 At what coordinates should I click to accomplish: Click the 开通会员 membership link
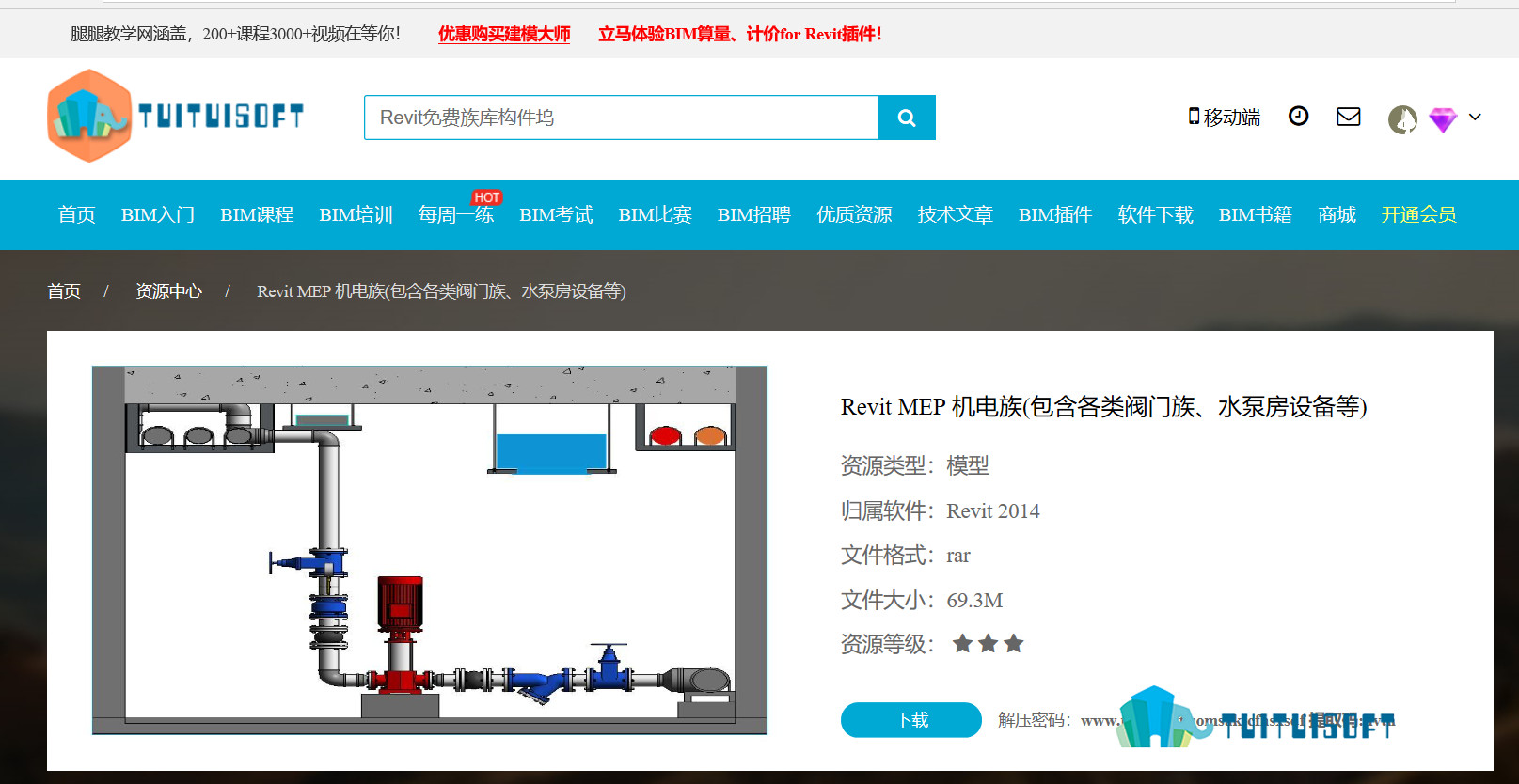tap(1419, 214)
